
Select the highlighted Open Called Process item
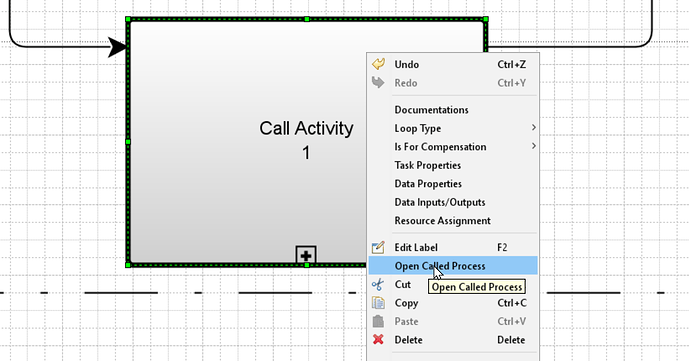(x=453, y=266)
